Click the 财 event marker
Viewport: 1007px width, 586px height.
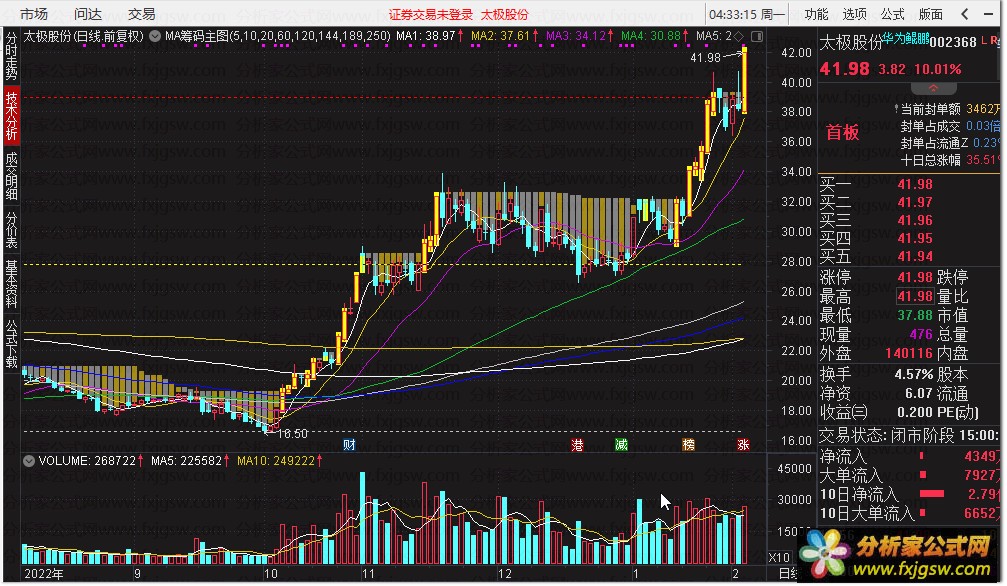pos(349,445)
